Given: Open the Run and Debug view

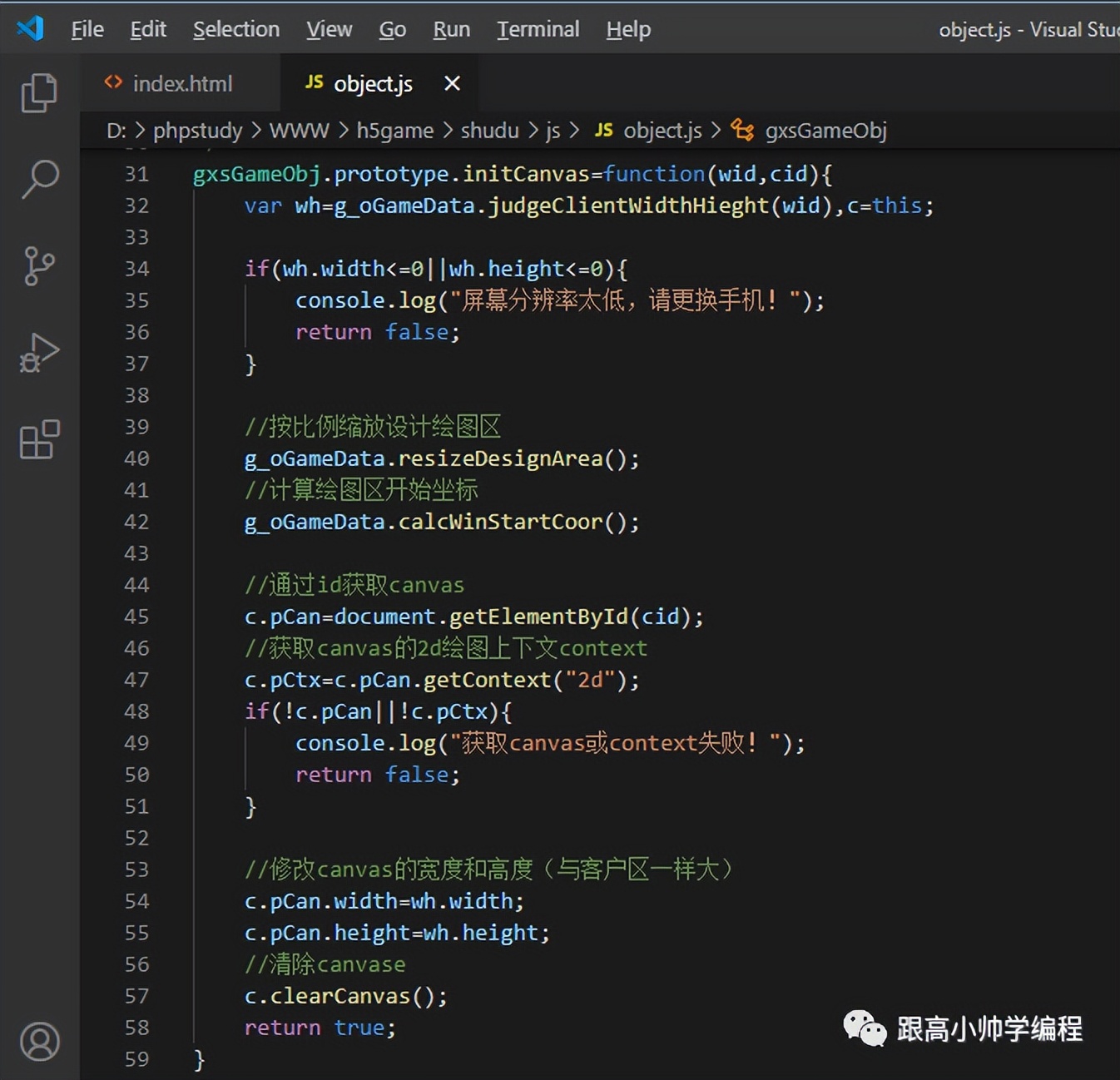Looking at the screenshot, I should point(39,353).
